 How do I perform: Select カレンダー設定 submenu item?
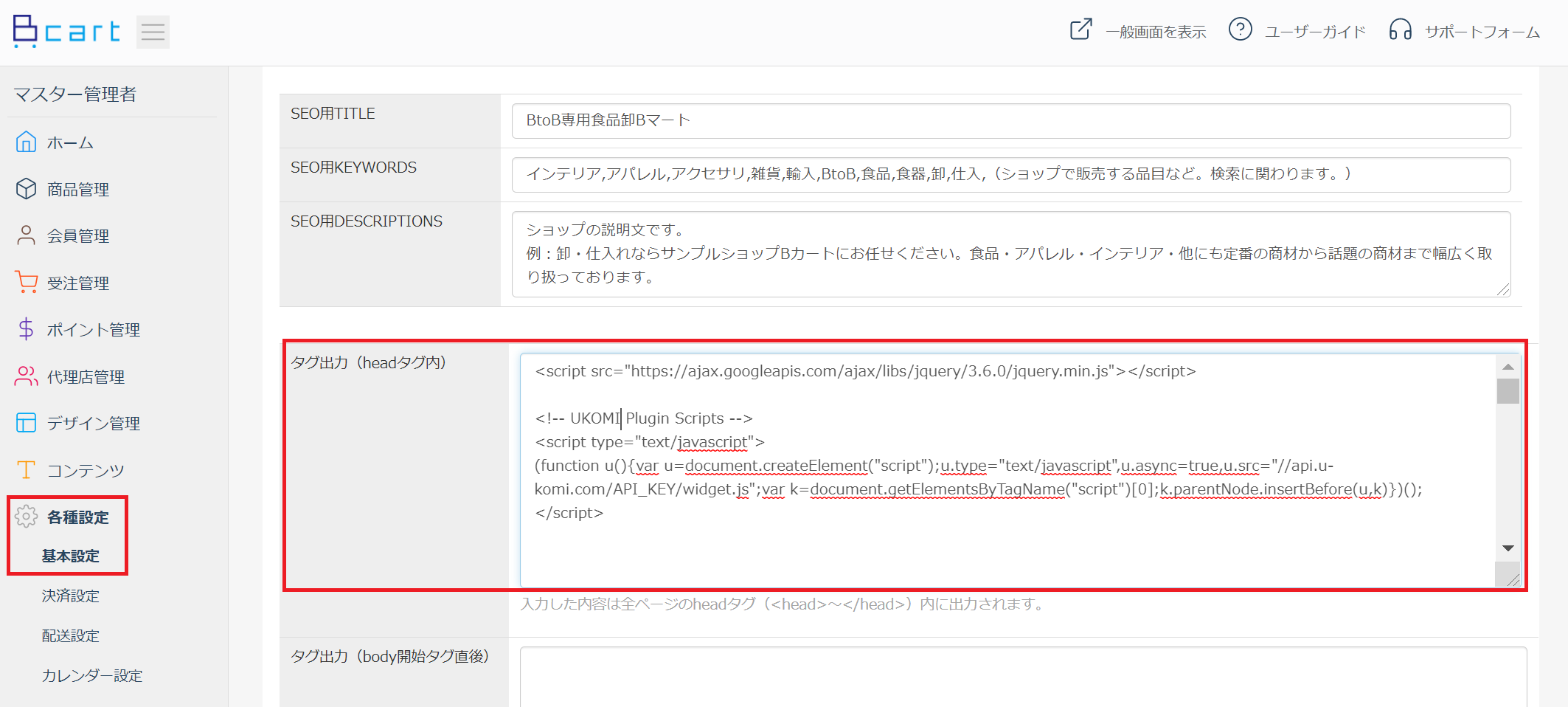click(91, 675)
